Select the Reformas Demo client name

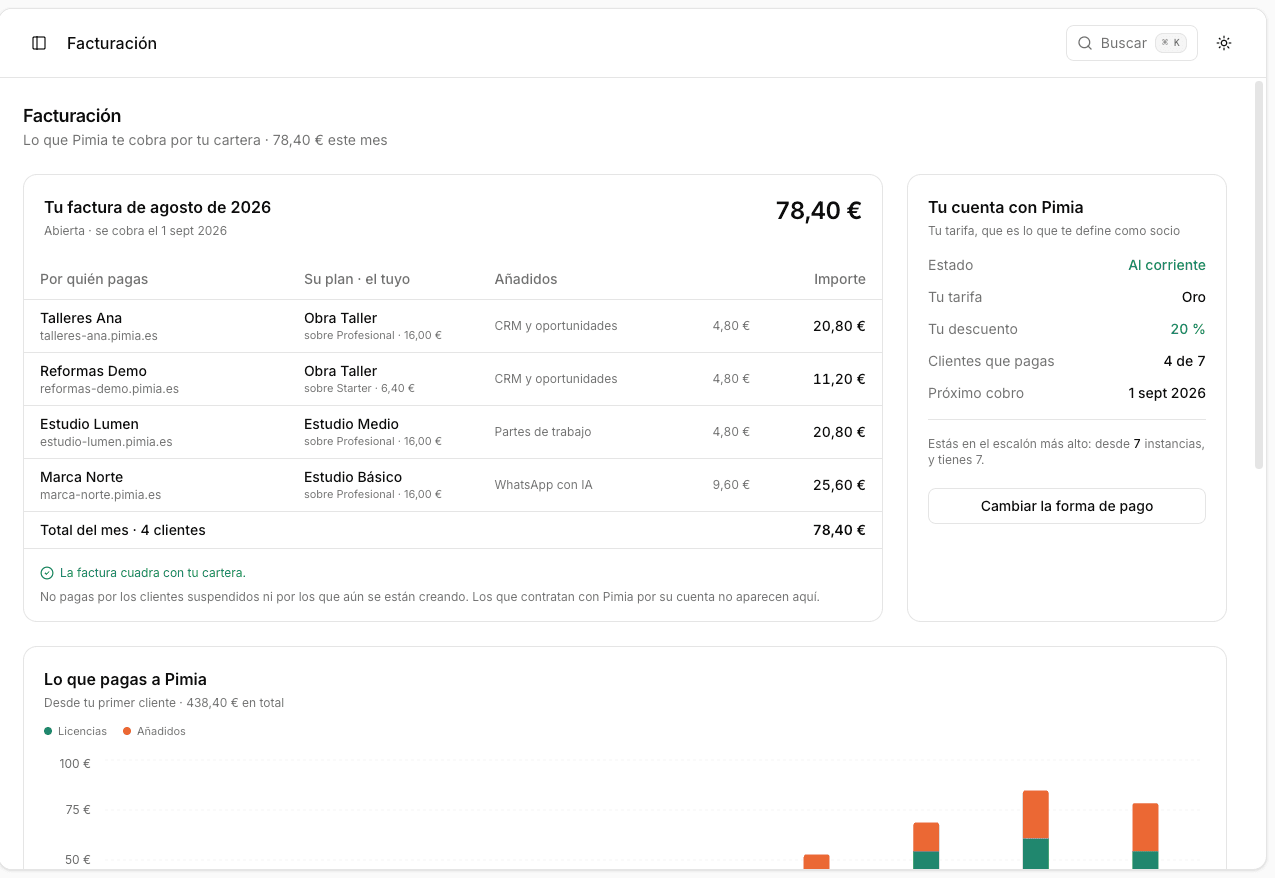coord(93,371)
